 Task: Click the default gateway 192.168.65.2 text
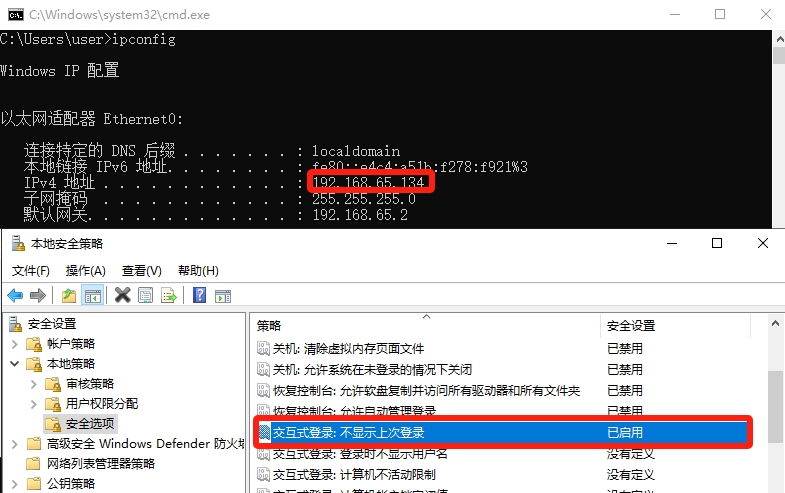[x=360, y=215]
